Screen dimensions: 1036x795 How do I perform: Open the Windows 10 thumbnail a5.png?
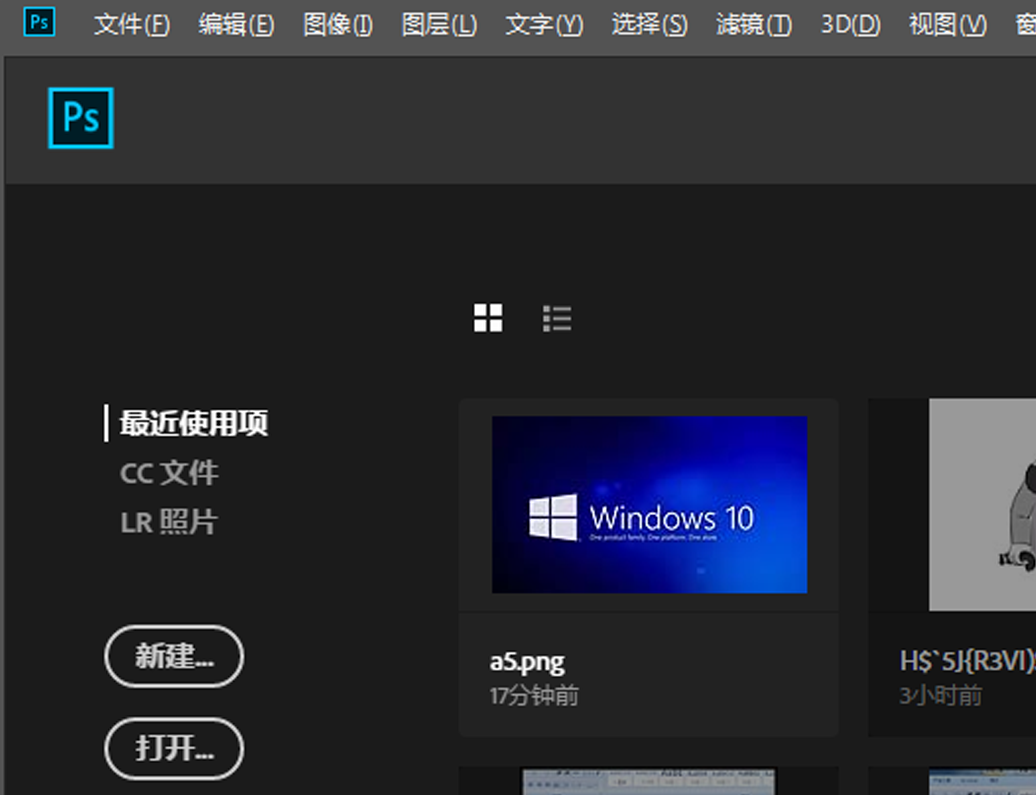pyautogui.click(x=649, y=504)
